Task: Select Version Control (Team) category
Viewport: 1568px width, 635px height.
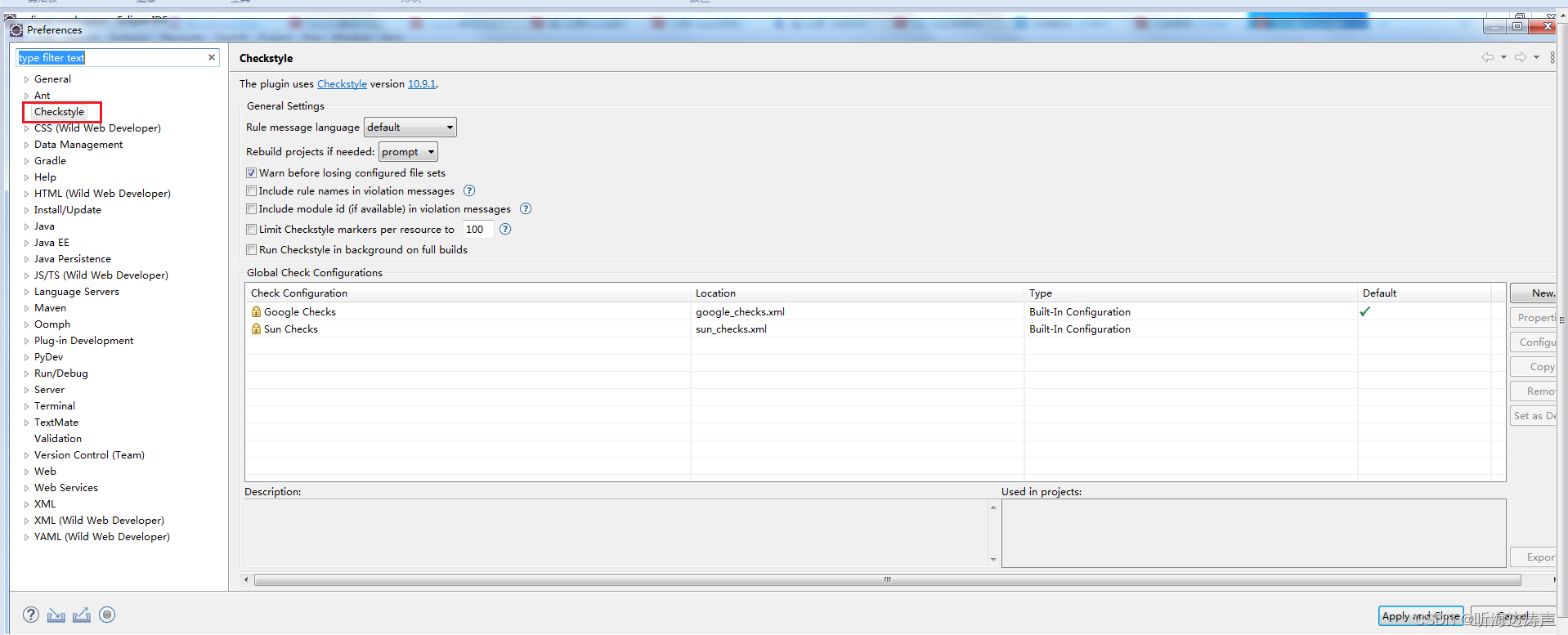Action: (89, 455)
